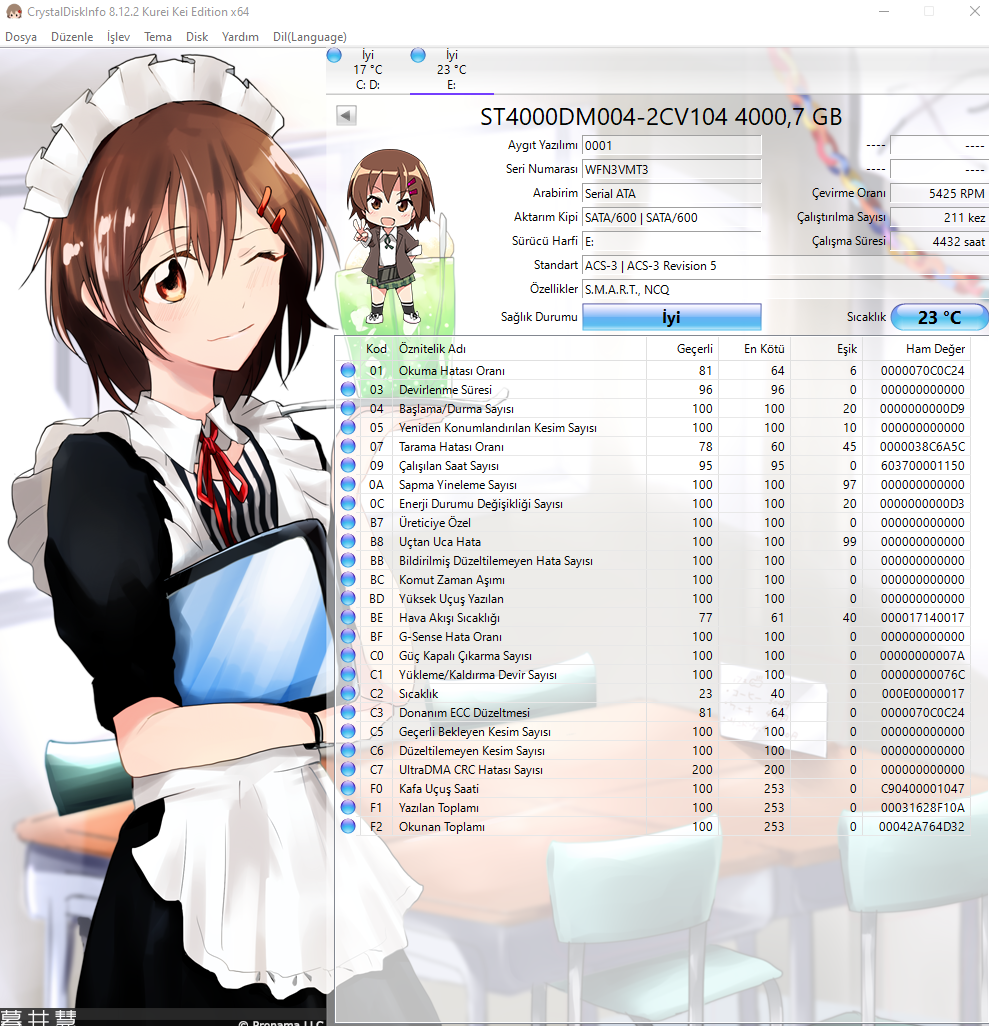Click status icon for Tarama Hatası Oranı
This screenshot has height=1026, width=989.
[348, 446]
